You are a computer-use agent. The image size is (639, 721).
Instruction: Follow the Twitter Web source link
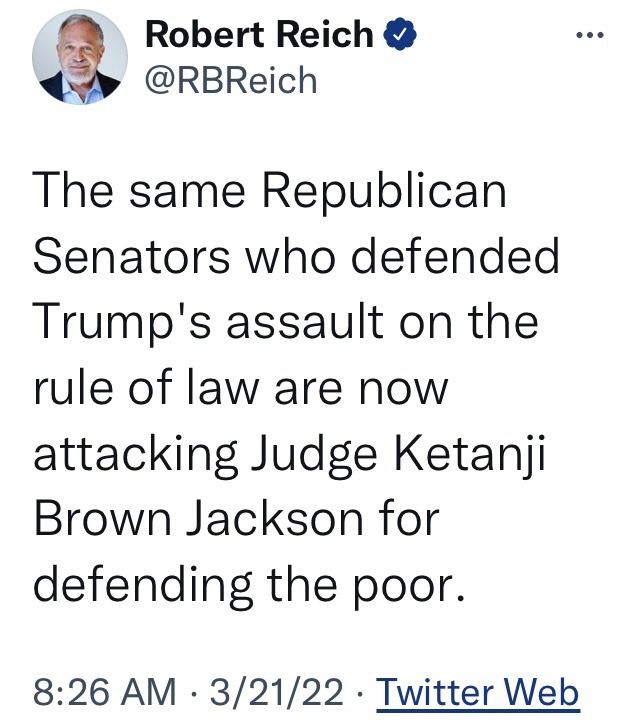pyautogui.click(x=477, y=691)
